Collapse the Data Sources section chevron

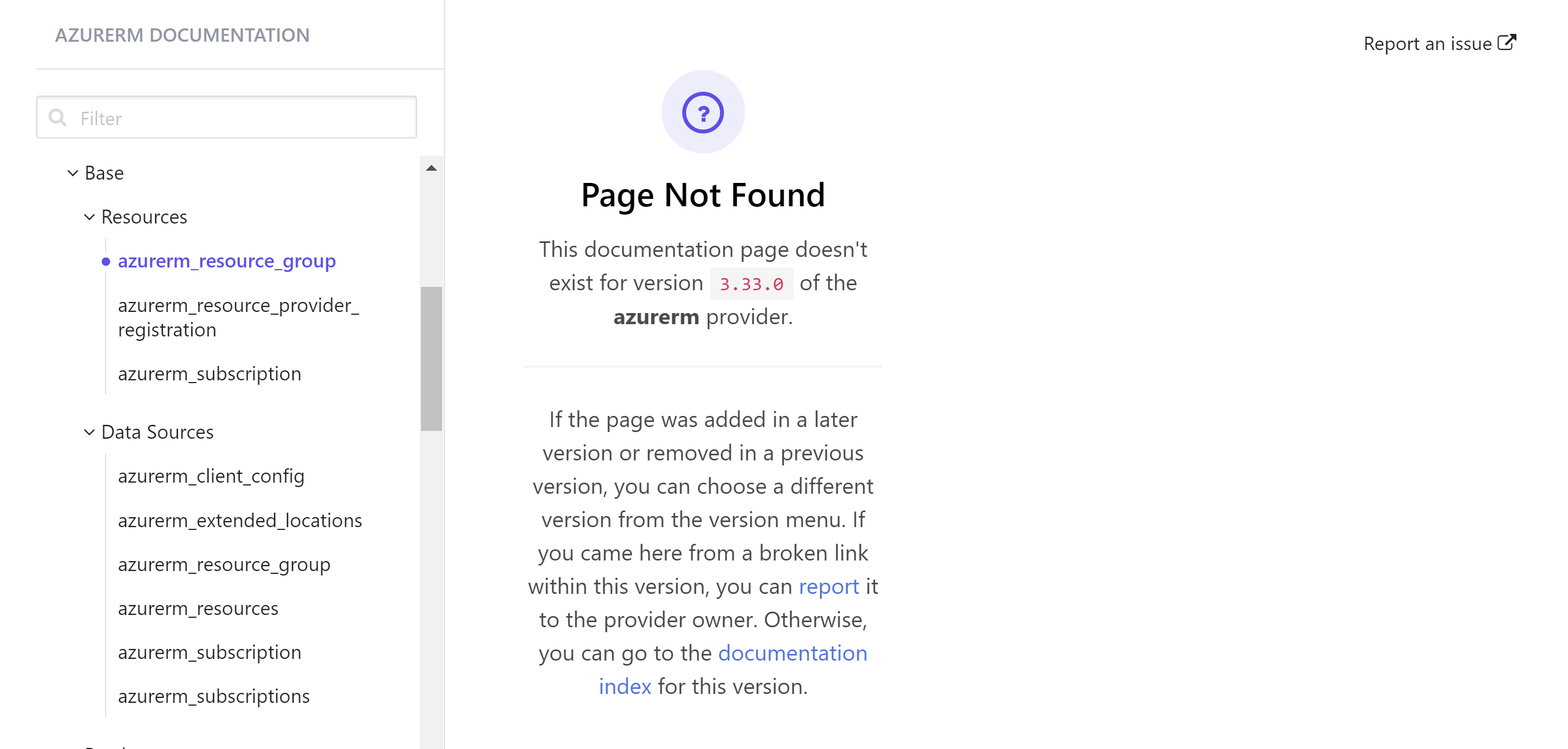(x=90, y=431)
